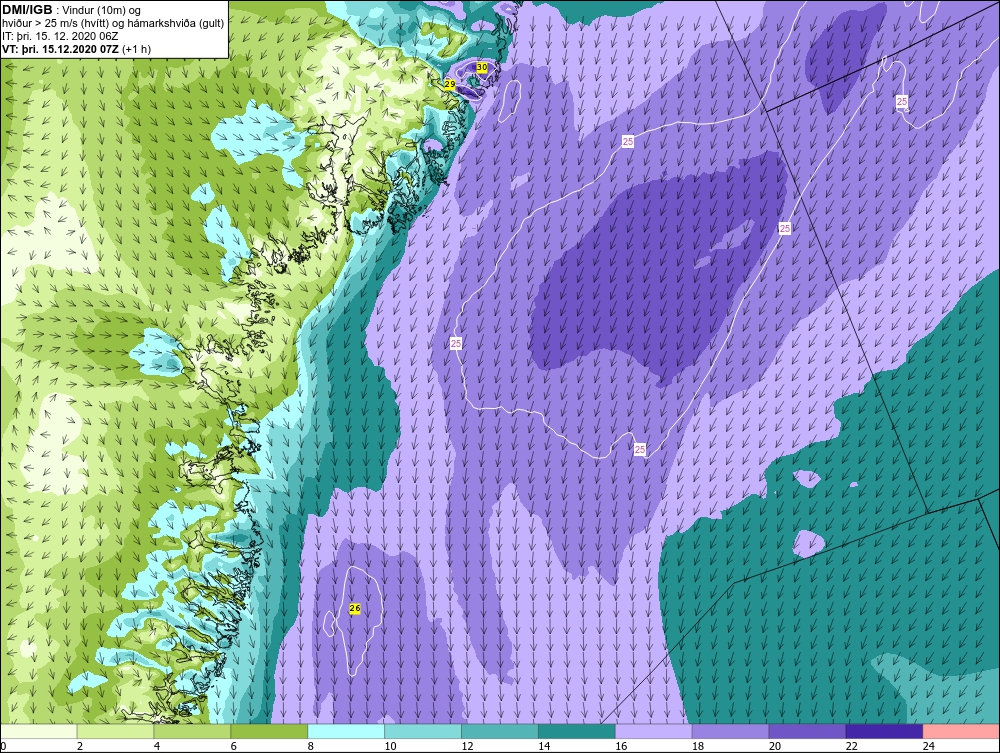Select the 0–2 m/s palest legend swatch
Viewport: 1000px width, 753px height.
(38, 731)
